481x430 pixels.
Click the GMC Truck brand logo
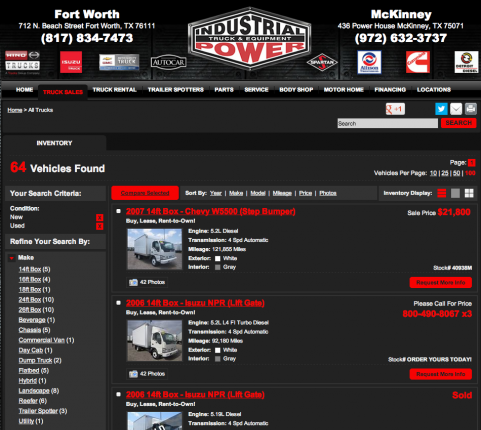[119, 62]
